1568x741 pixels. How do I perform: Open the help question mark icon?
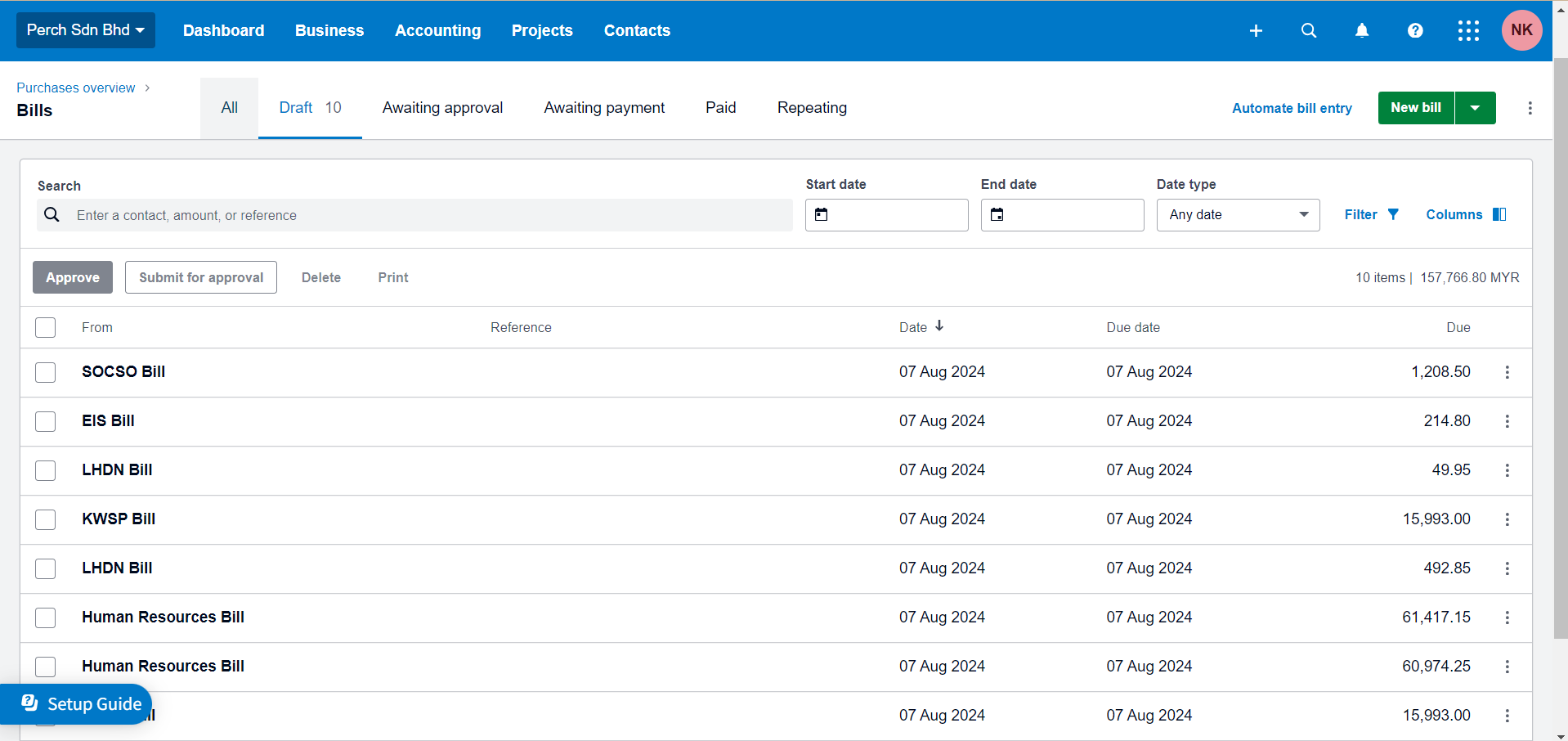(x=1415, y=30)
